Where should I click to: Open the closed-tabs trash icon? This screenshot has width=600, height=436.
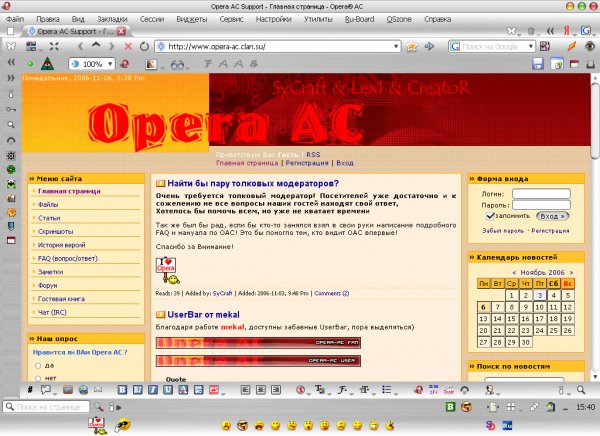pos(531,31)
